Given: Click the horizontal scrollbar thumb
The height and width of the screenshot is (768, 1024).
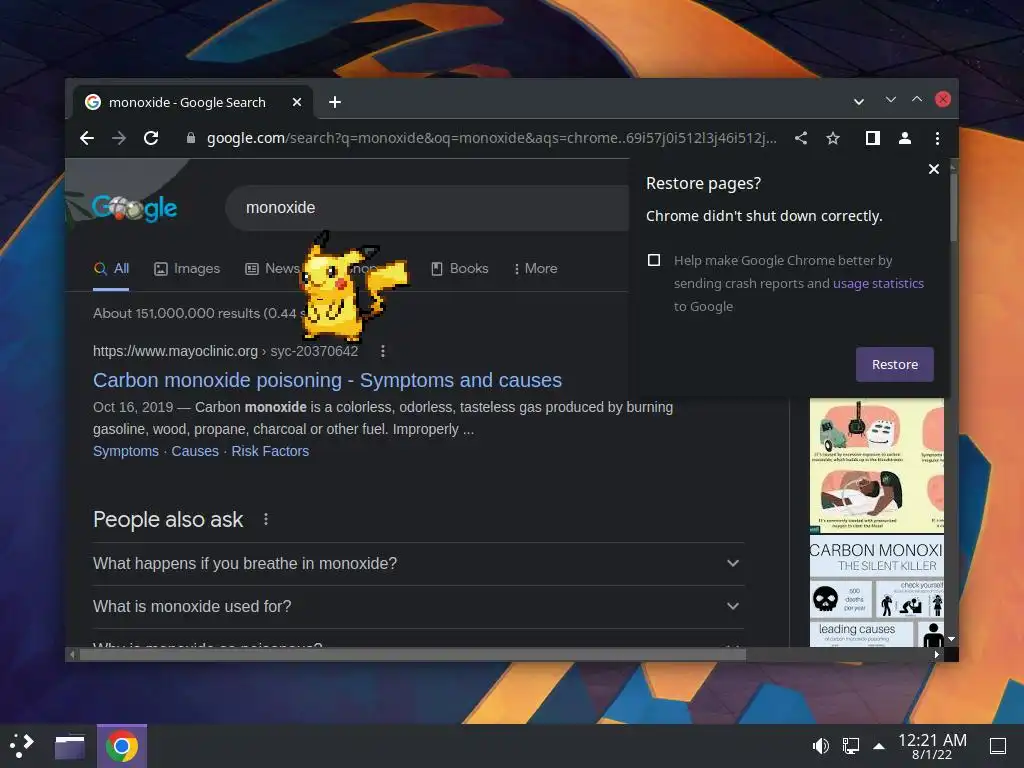Looking at the screenshot, I should point(413,654).
